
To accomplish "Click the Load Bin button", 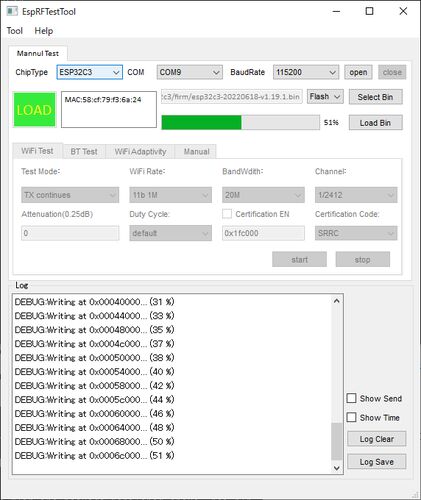I will (x=375, y=123).
